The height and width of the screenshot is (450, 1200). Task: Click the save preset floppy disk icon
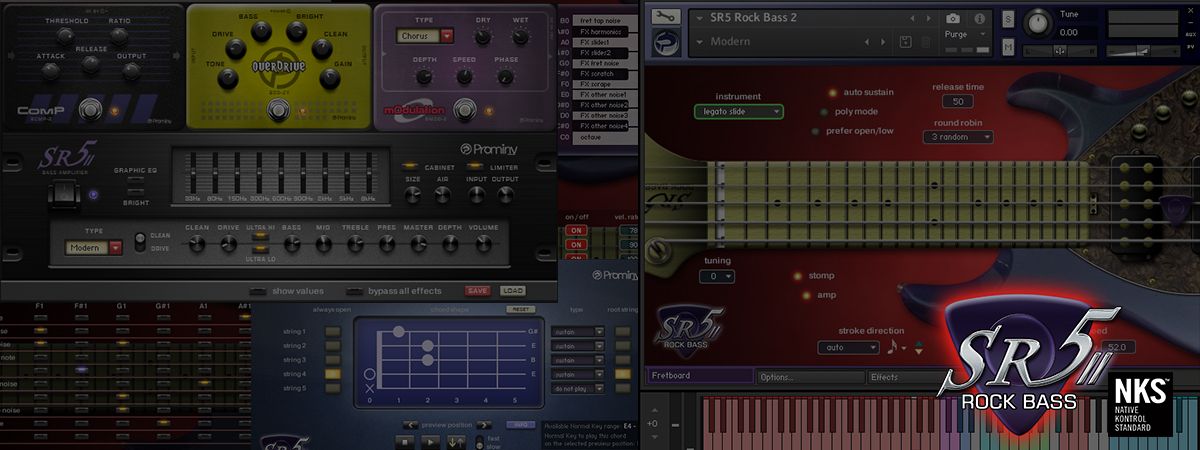coord(905,42)
